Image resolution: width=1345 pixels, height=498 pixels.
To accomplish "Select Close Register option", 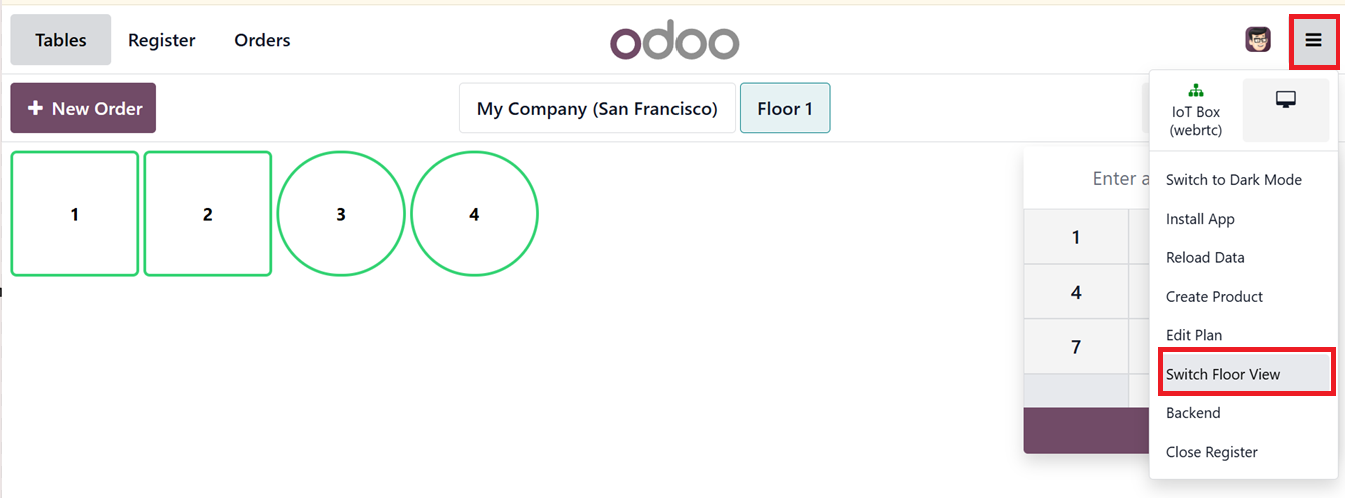I will pos(1211,452).
